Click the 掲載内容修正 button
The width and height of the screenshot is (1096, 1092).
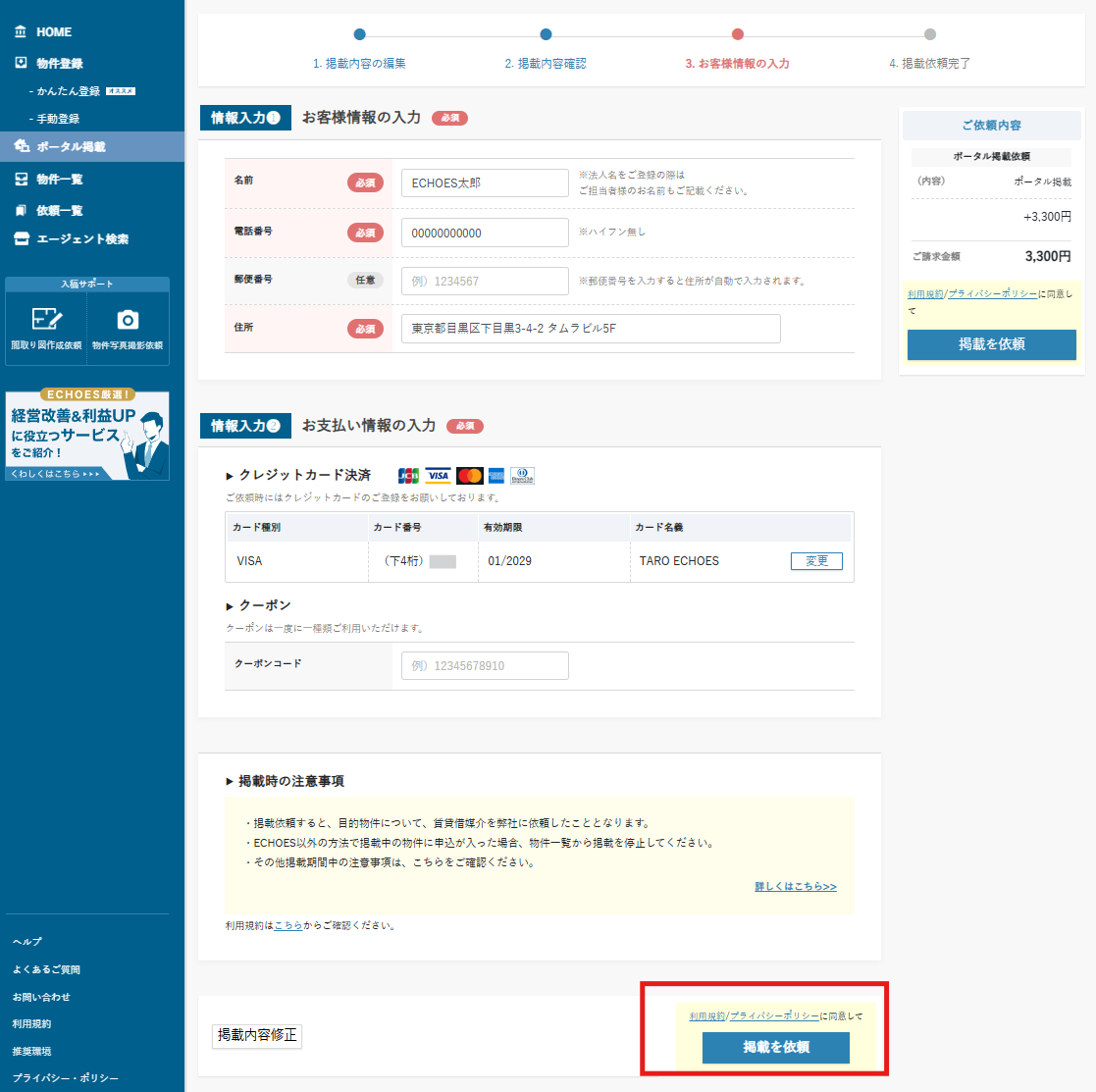click(x=257, y=1035)
